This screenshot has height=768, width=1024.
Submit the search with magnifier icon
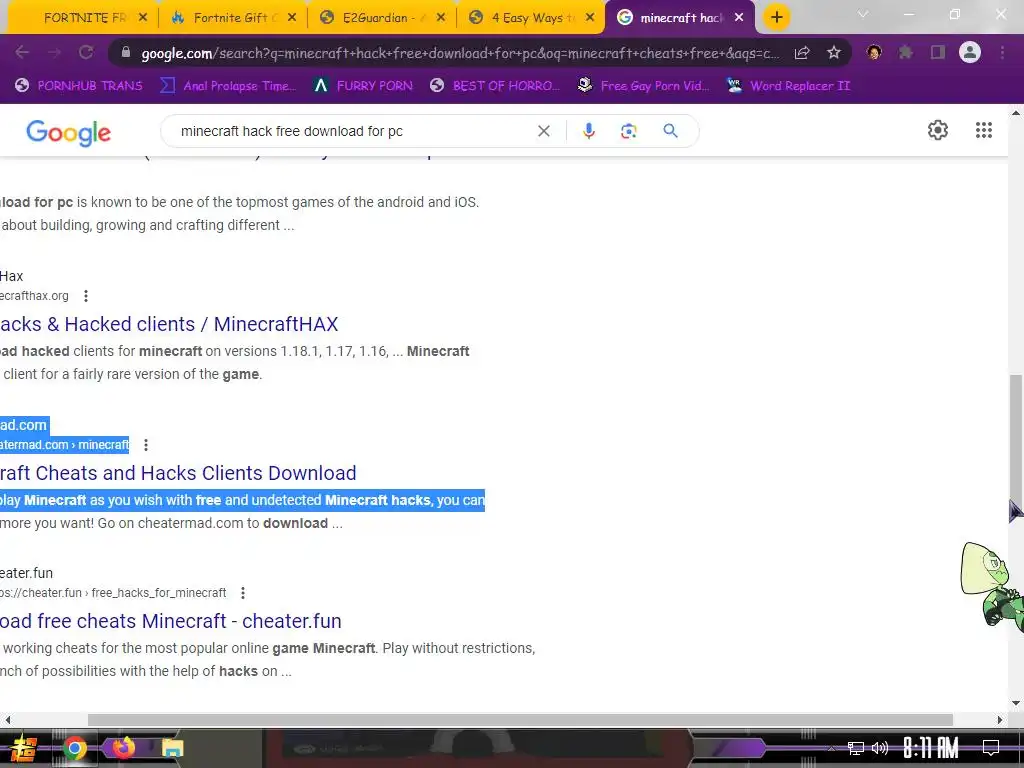pos(670,131)
